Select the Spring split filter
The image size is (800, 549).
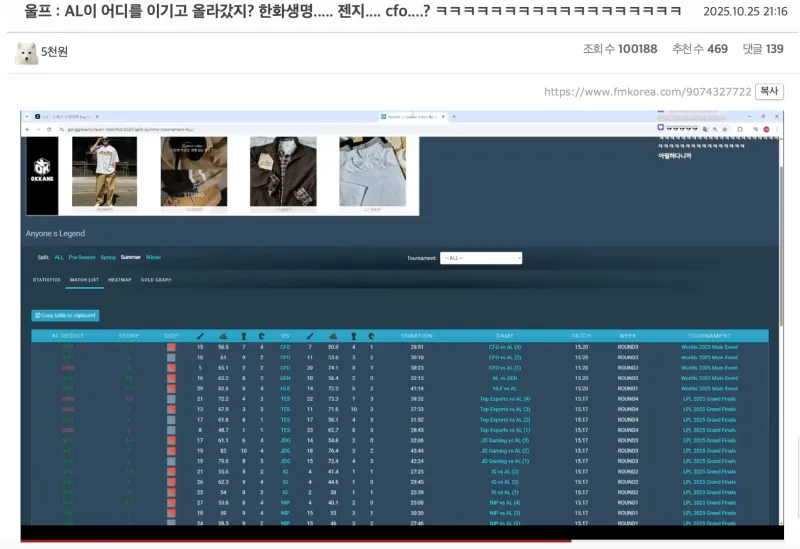click(109, 257)
